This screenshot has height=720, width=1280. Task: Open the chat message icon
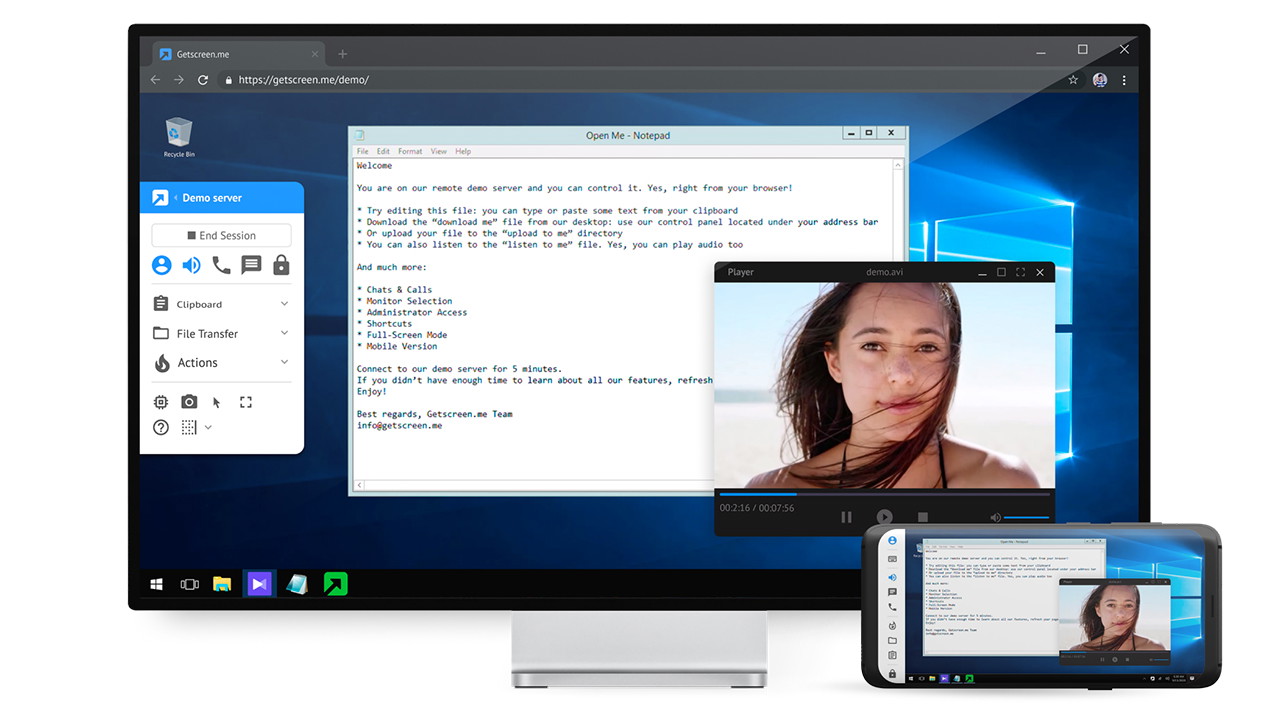tap(251, 265)
